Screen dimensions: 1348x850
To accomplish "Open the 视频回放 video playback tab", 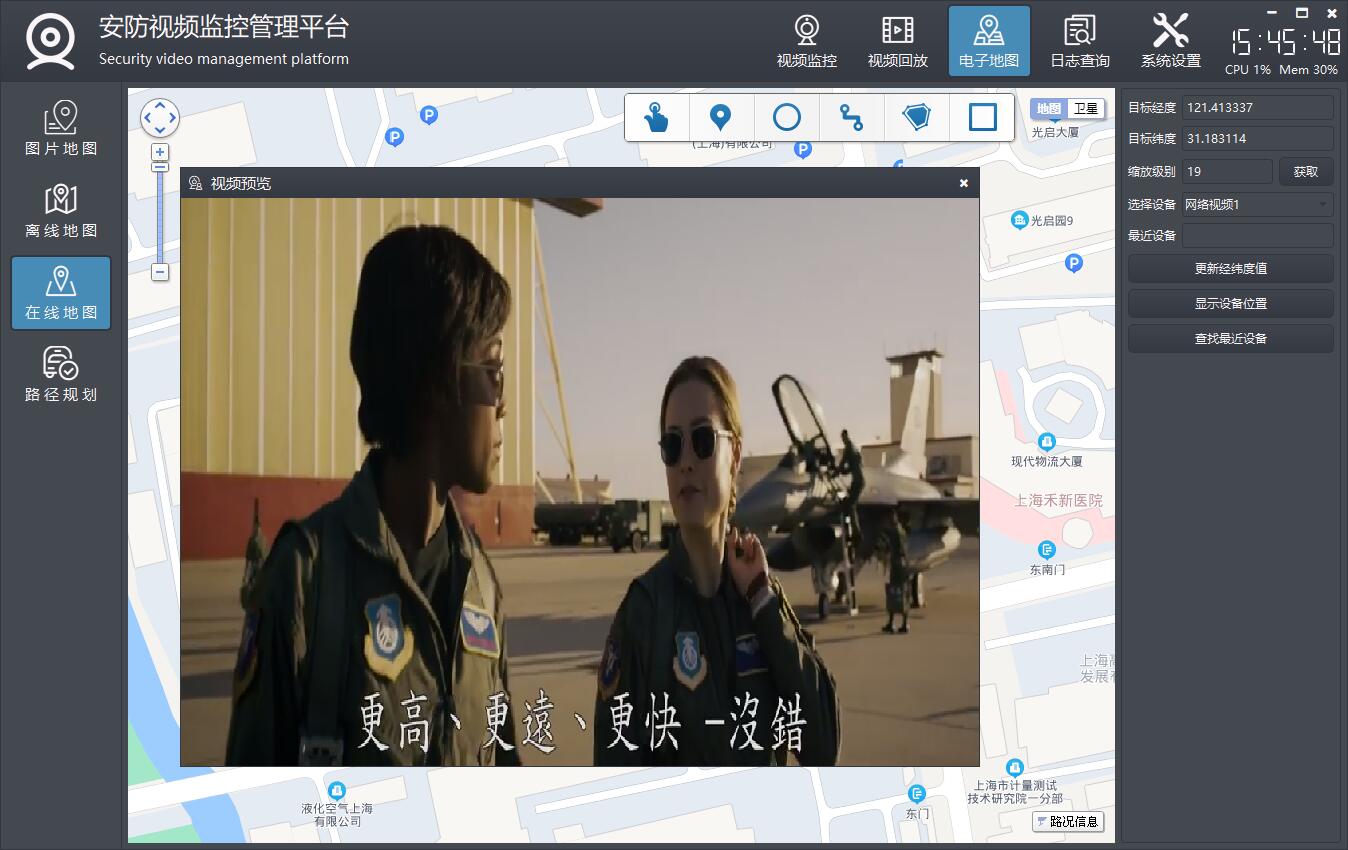I will pyautogui.click(x=897, y=42).
